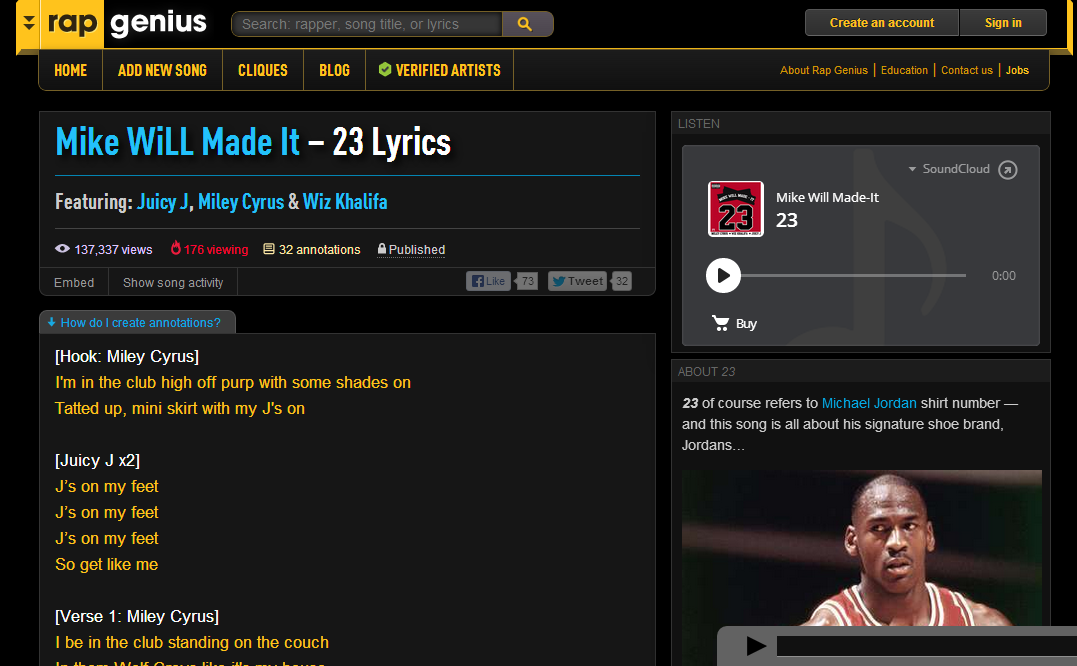
Task: Click the shopping cart Buy icon
Action: (x=721, y=323)
